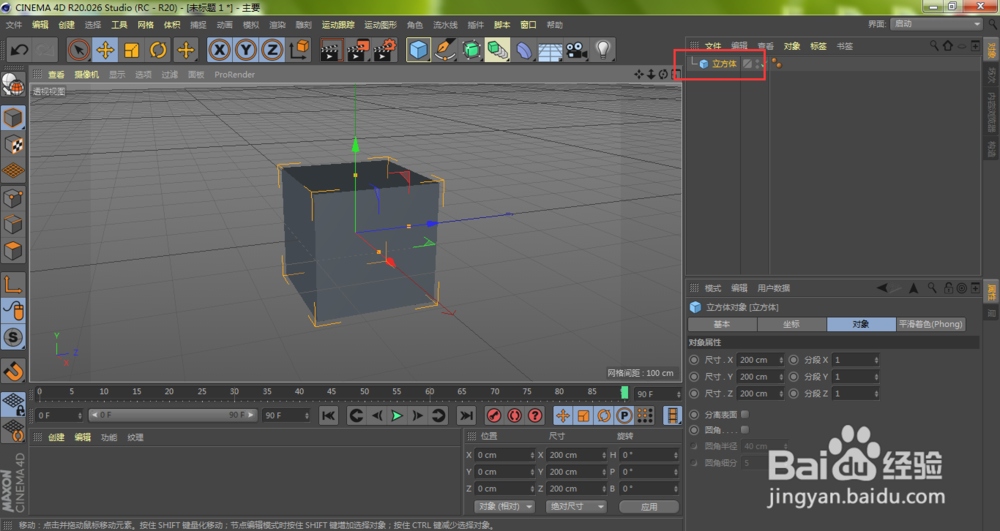Viewport: 1000px width, 531px height.
Task: Select the 立方体 object in object manager
Action: [x=724, y=64]
